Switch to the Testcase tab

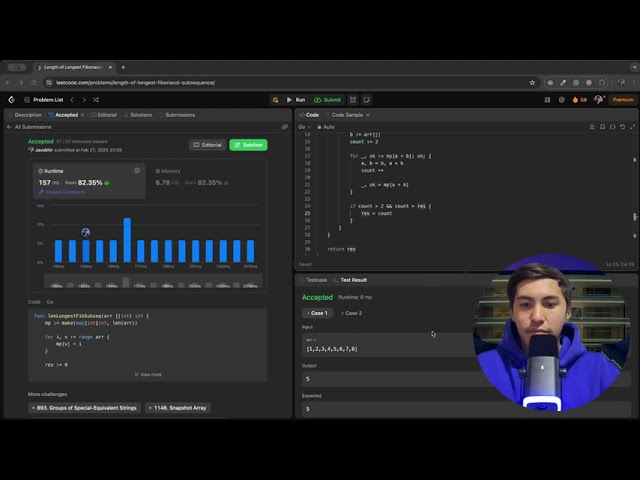313,280
